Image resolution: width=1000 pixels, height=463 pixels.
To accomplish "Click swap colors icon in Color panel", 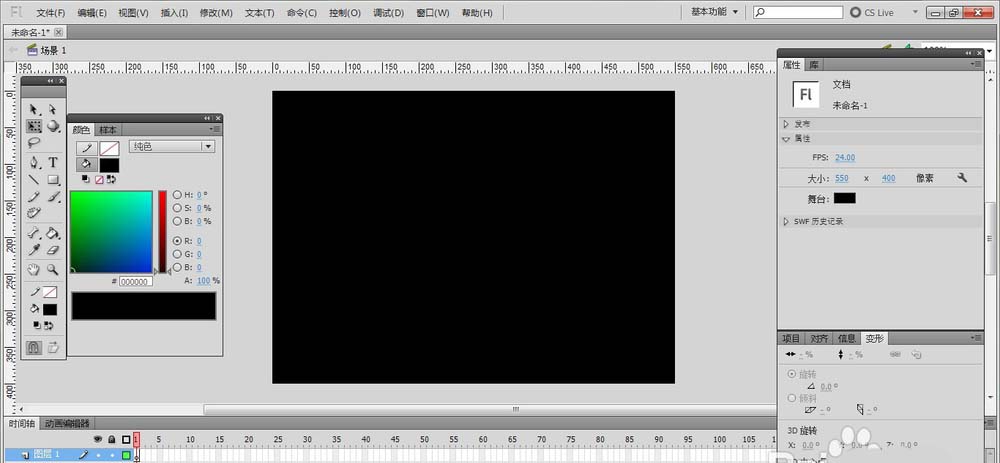I will [x=111, y=180].
